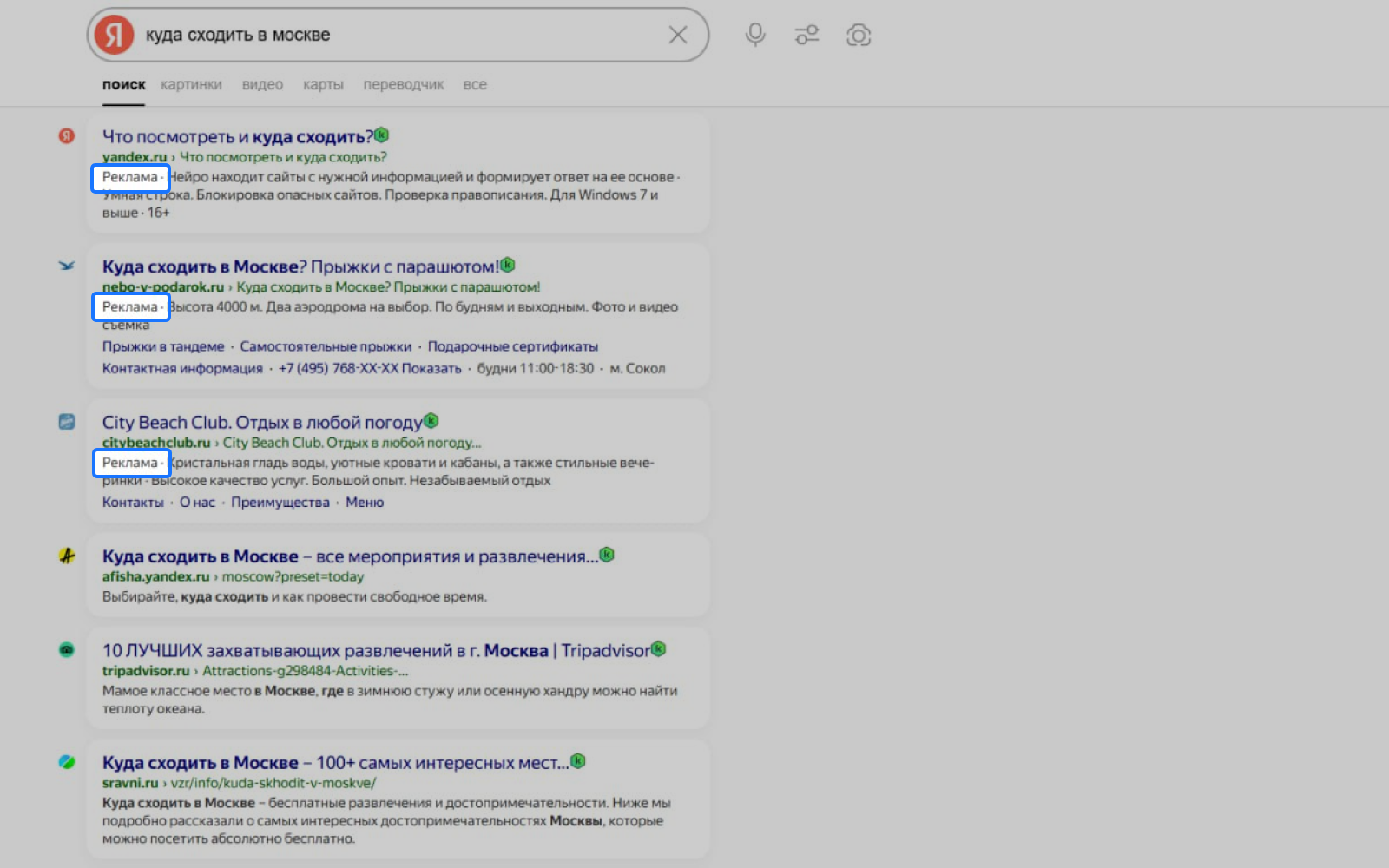Open the Tripadvisor 10 ЛУЧШИХ result
Screen dimensions: 1389x868
376,650
